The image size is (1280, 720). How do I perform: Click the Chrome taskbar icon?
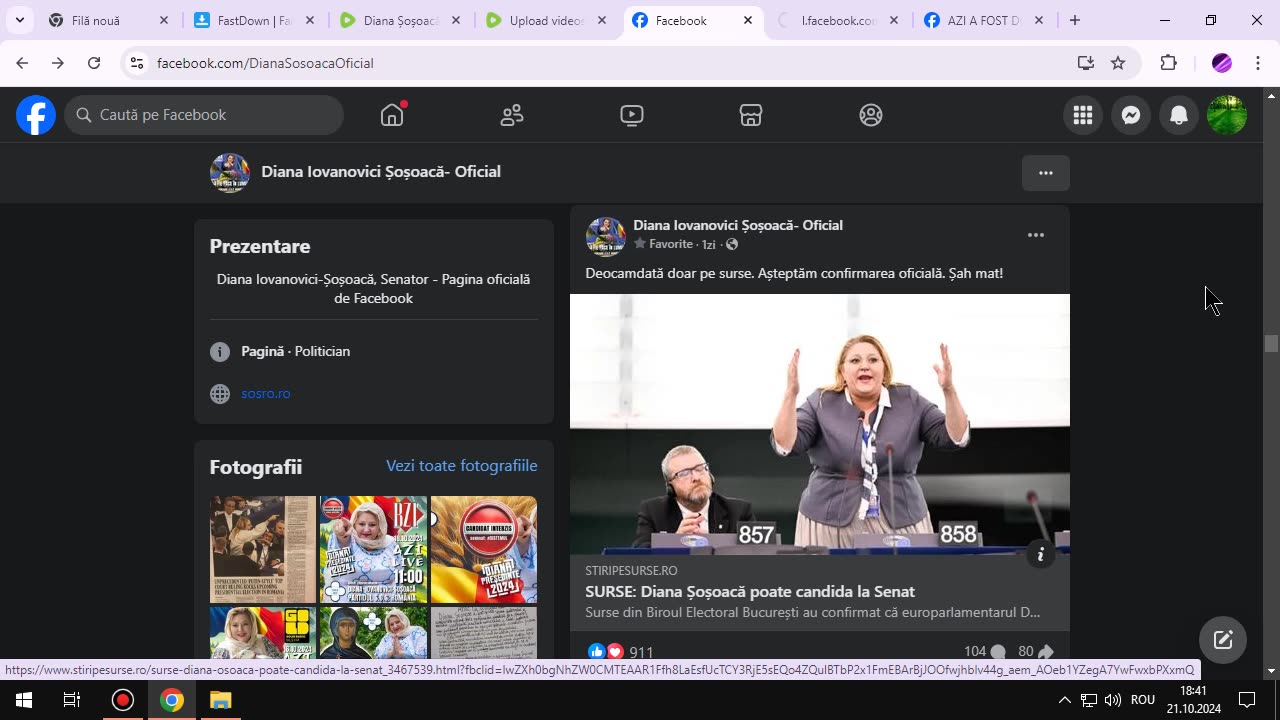pyautogui.click(x=172, y=700)
